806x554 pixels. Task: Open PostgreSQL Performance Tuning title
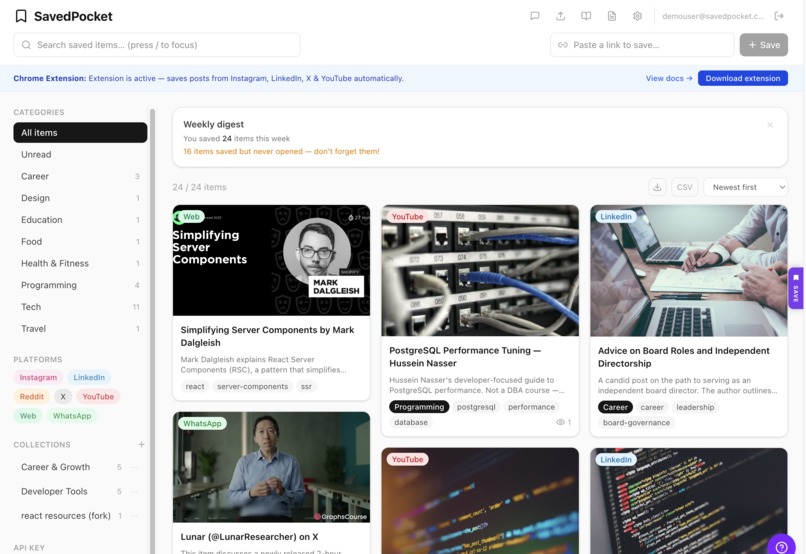pos(465,357)
